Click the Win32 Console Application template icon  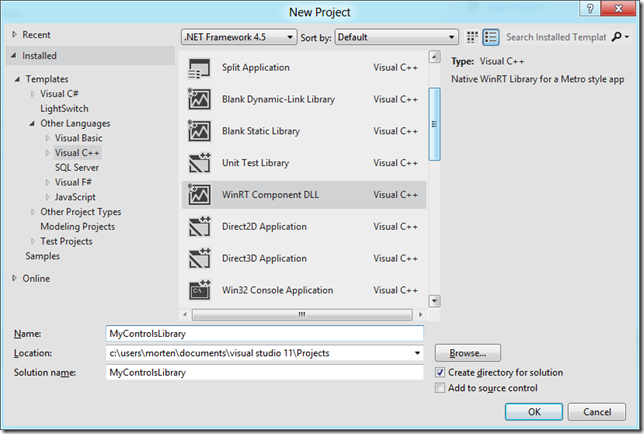[x=199, y=290]
